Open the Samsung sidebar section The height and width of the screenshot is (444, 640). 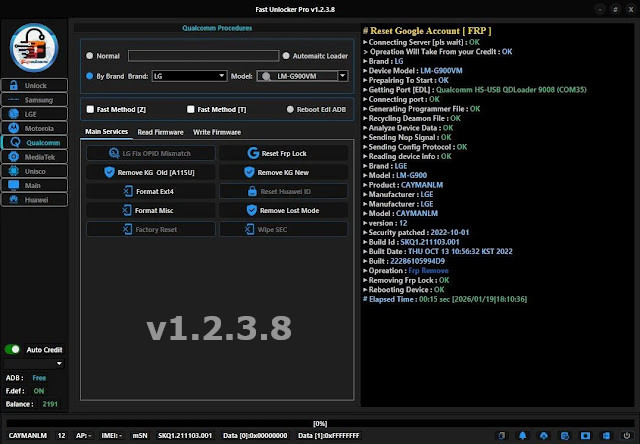(35, 100)
